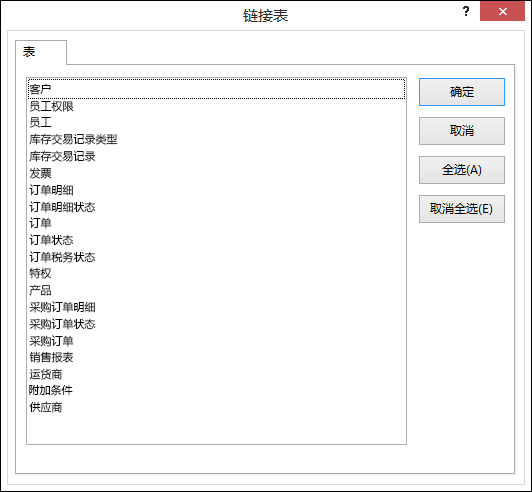
Task: Open the help question mark icon
Action: pyautogui.click(x=466, y=12)
